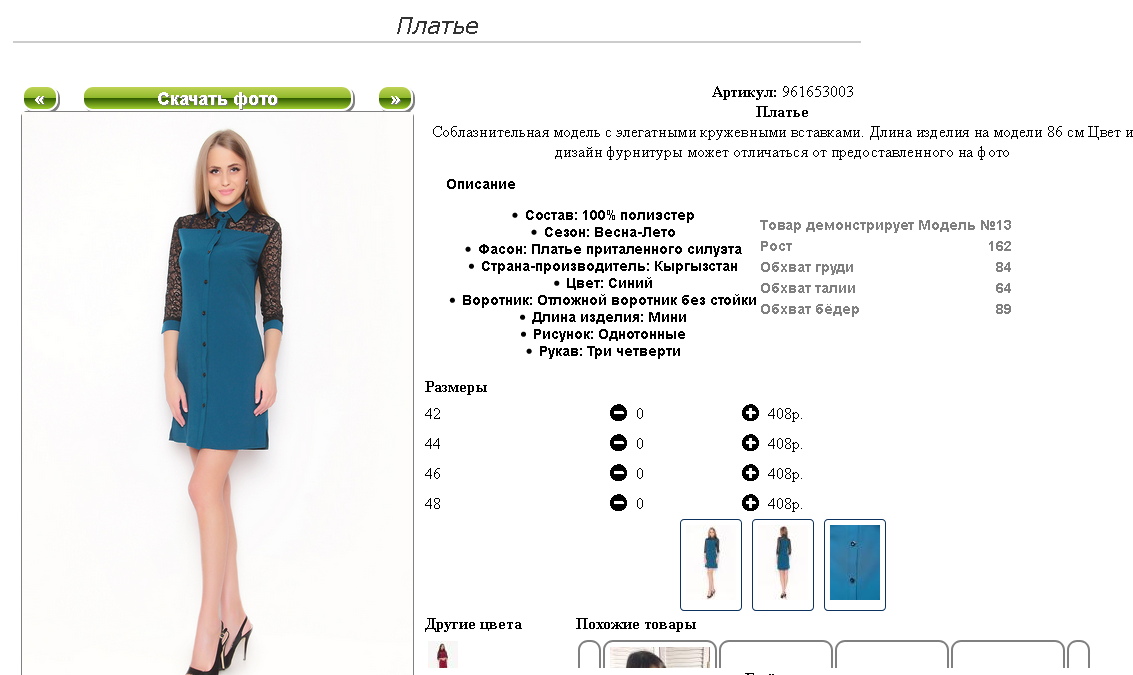Click the plus icon for size 46
The height and width of the screenshot is (675, 1133).
tap(750, 473)
